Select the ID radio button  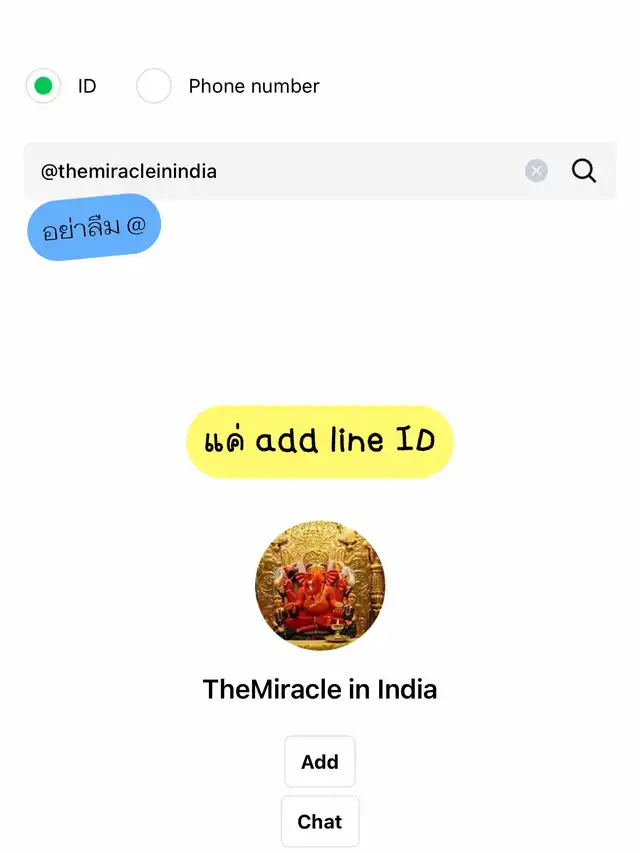(44, 85)
